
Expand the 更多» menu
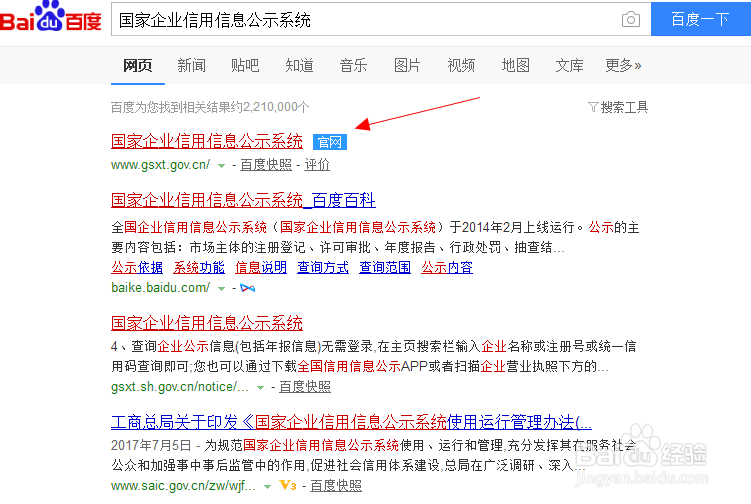click(623, 65)
